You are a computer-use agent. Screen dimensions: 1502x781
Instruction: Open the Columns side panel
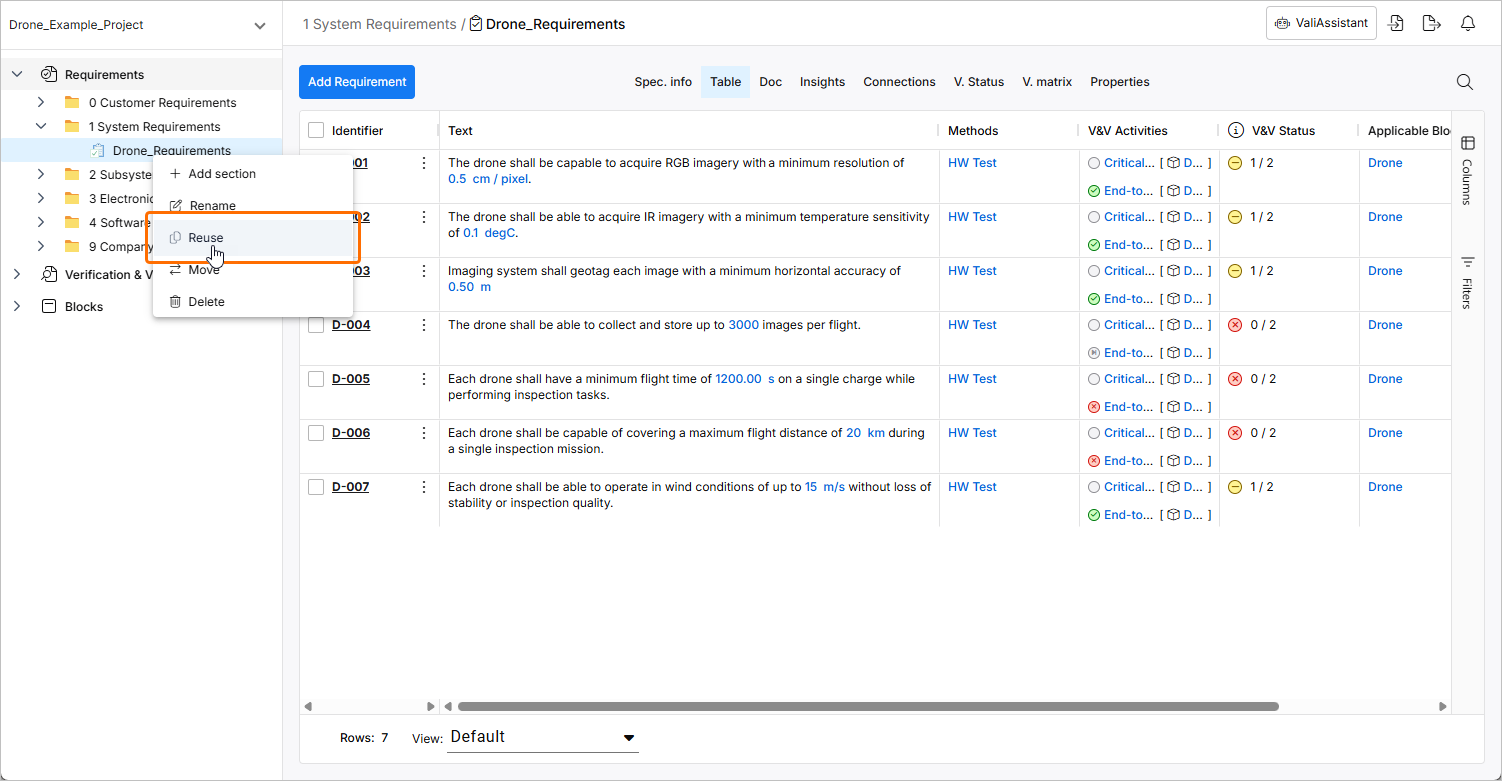pyautogui.click(x=1467, y=170)
